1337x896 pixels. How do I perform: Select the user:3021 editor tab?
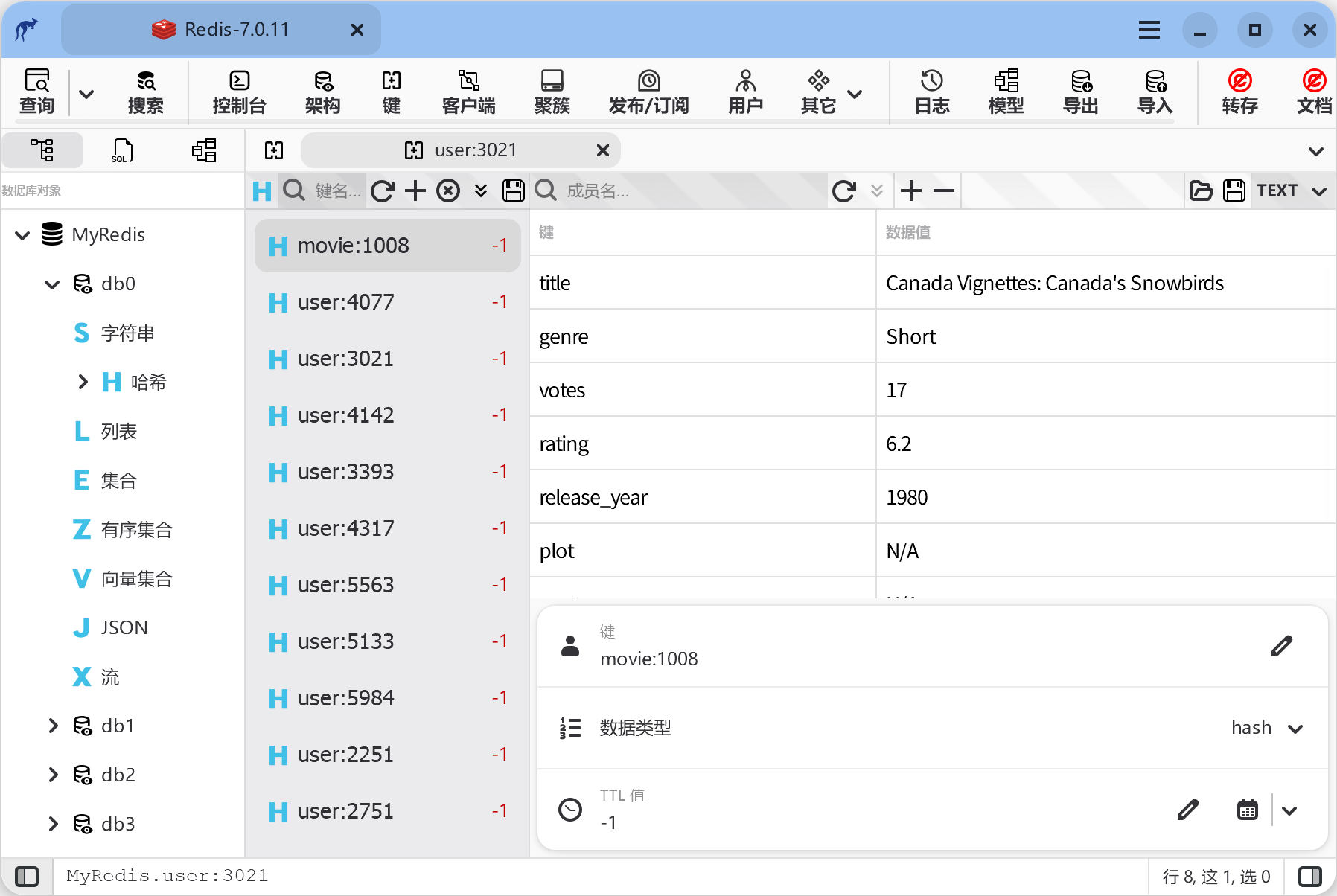tap(462, 150)
